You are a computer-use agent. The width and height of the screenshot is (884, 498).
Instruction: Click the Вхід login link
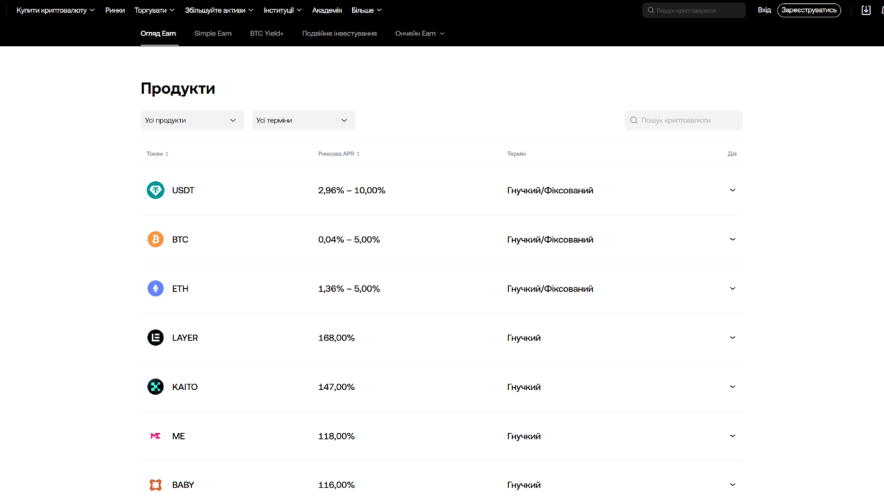(764, 10)
